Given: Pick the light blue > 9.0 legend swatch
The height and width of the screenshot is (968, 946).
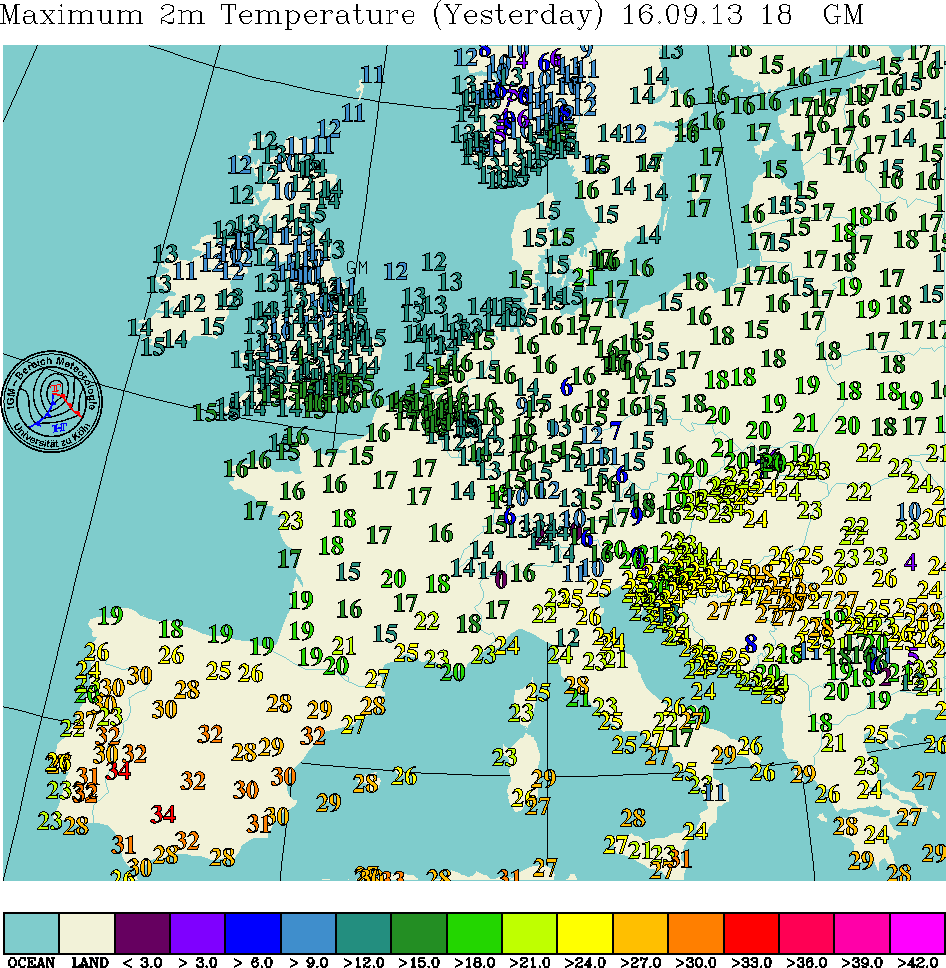Looking at the screenshot, I should pos(308,932).
